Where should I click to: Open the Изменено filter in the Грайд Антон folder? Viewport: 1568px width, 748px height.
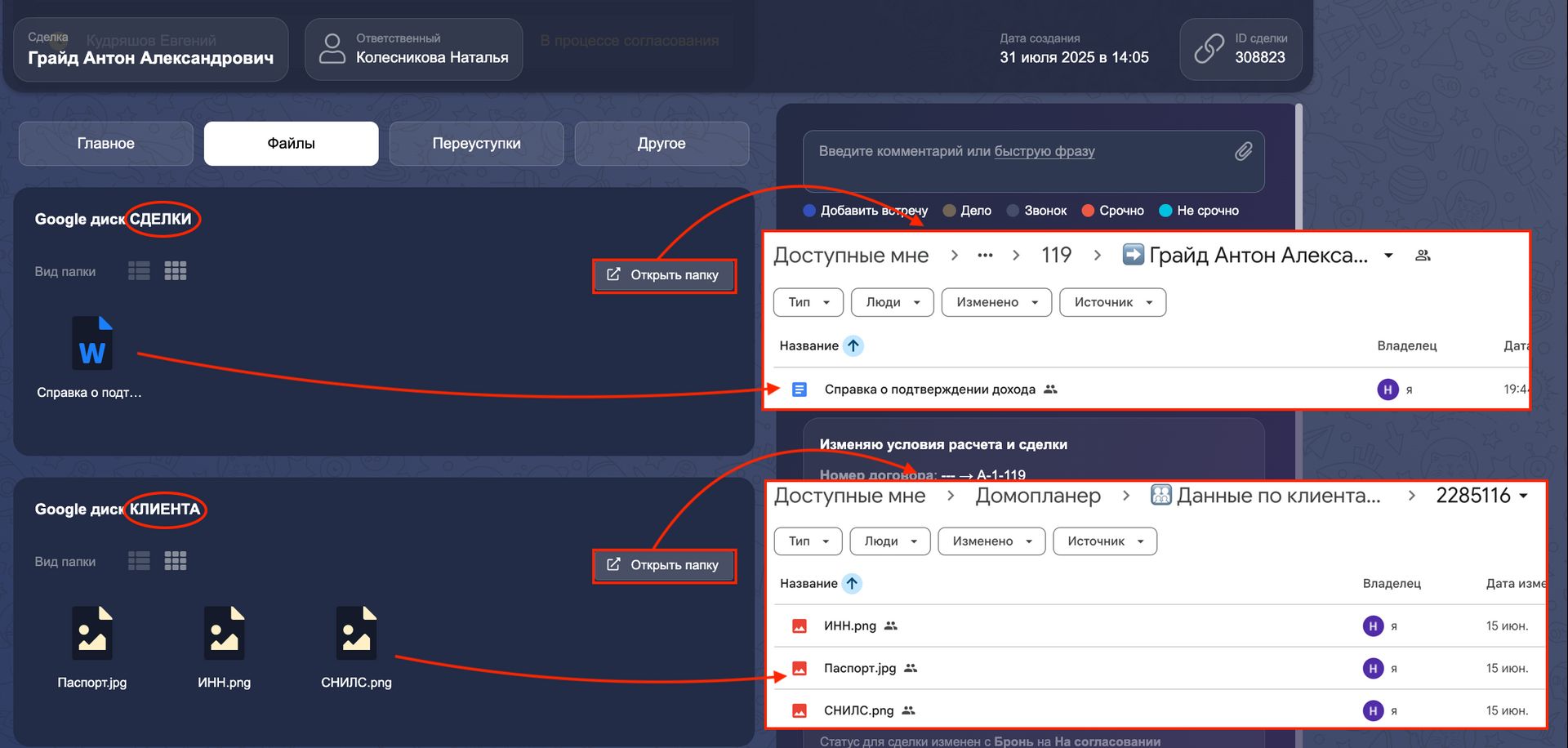click(996, 302)
